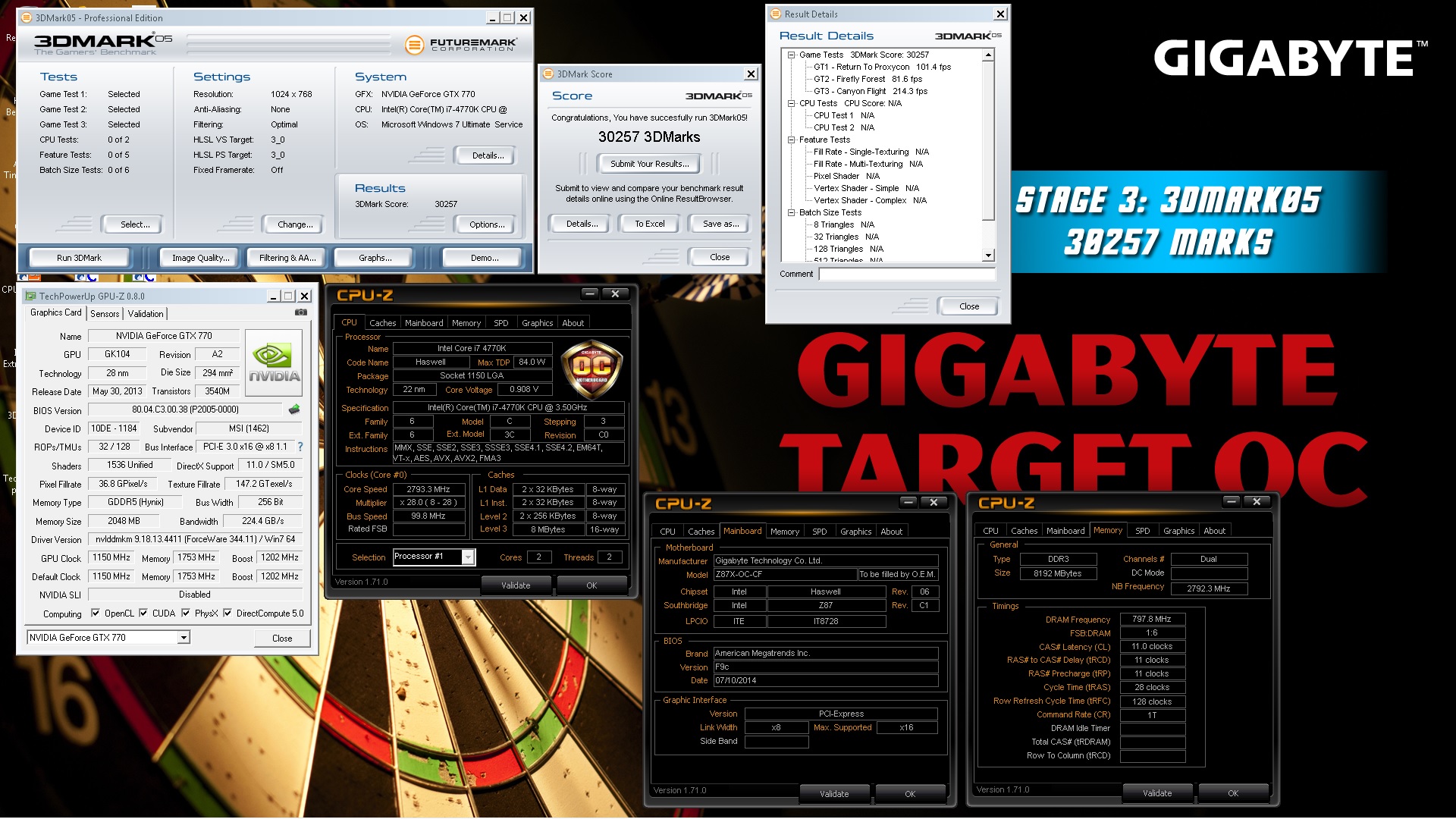This screenshot has height=819, width=1456.
Task: Click the Result Details scrollbar down arrow
Action: [988, 256]
